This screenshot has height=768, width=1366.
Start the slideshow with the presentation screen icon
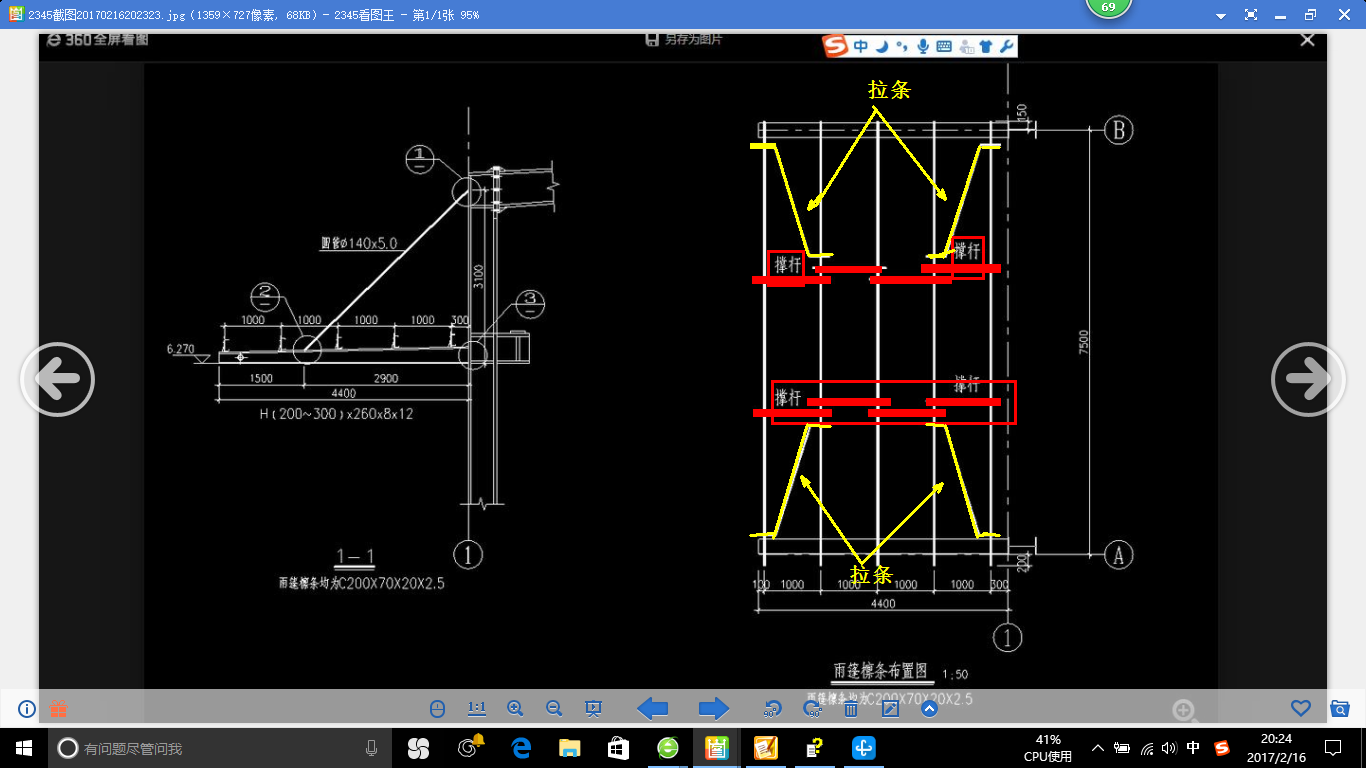click(593, 709)
